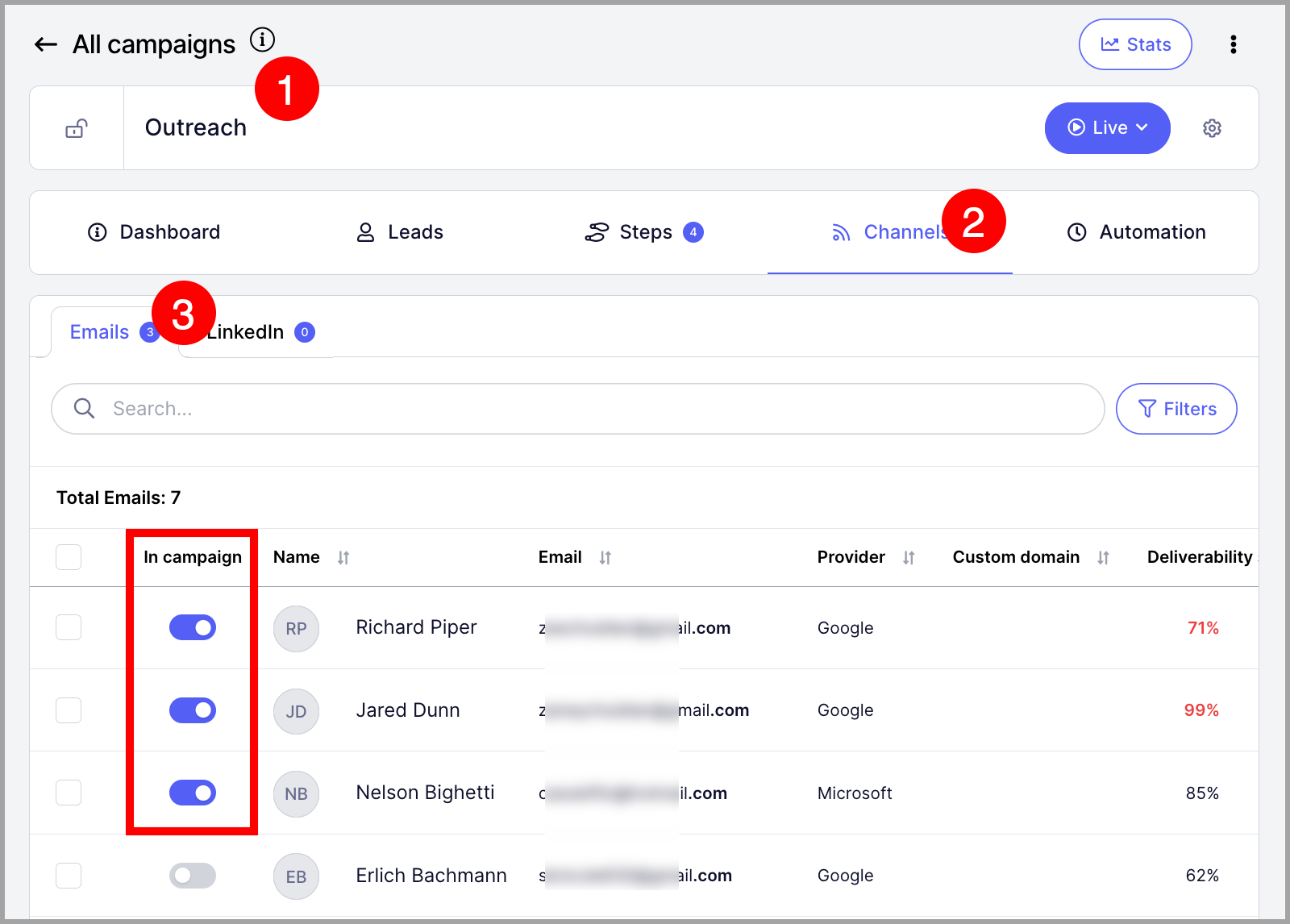Sort table by Provider column arrows
Image resolution: width=1290 pixels, height=924 pixels.
pyautogui.click(x=909, y=557)
